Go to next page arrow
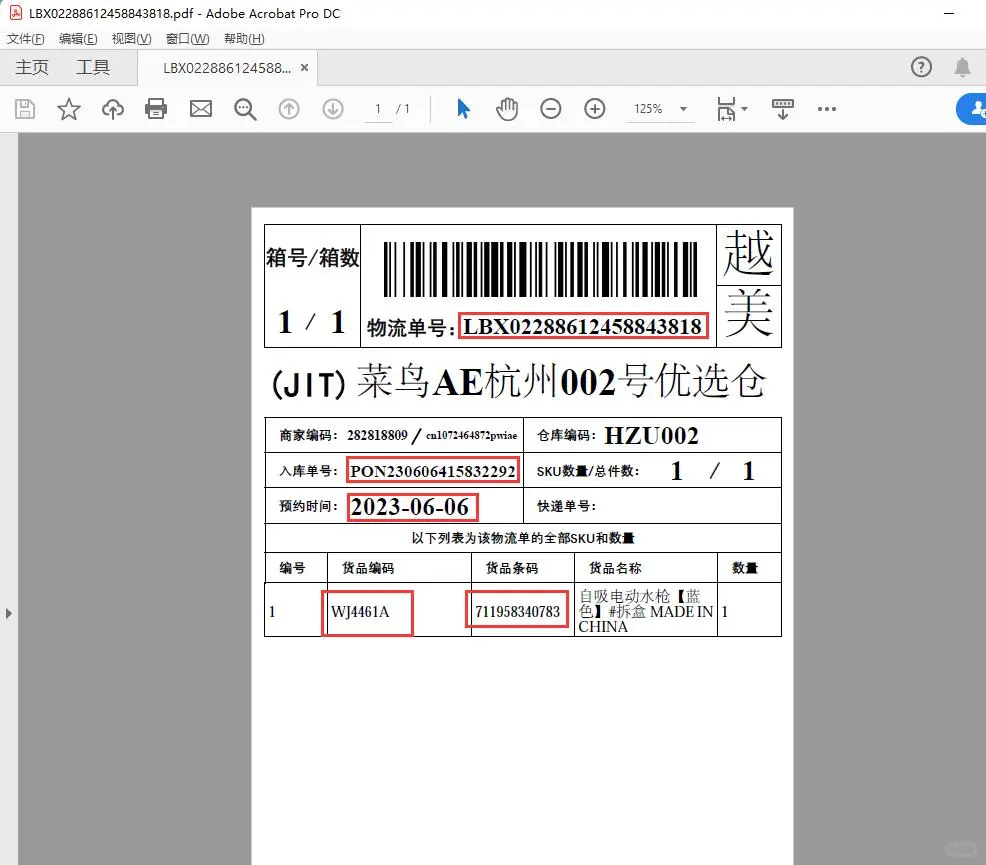 click(x=333, y=109)
